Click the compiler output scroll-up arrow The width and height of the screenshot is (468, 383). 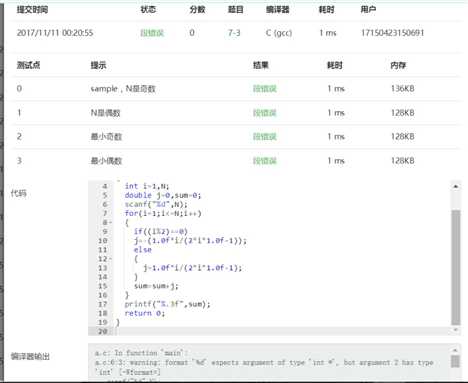point(456,350)
